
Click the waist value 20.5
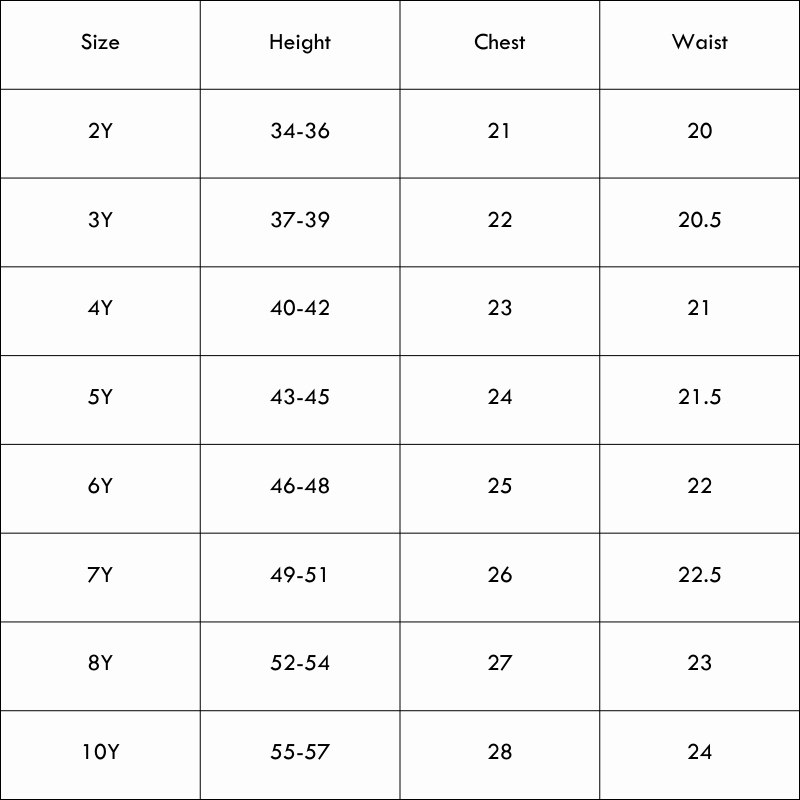pyautogui.click(x=700, y=220)
